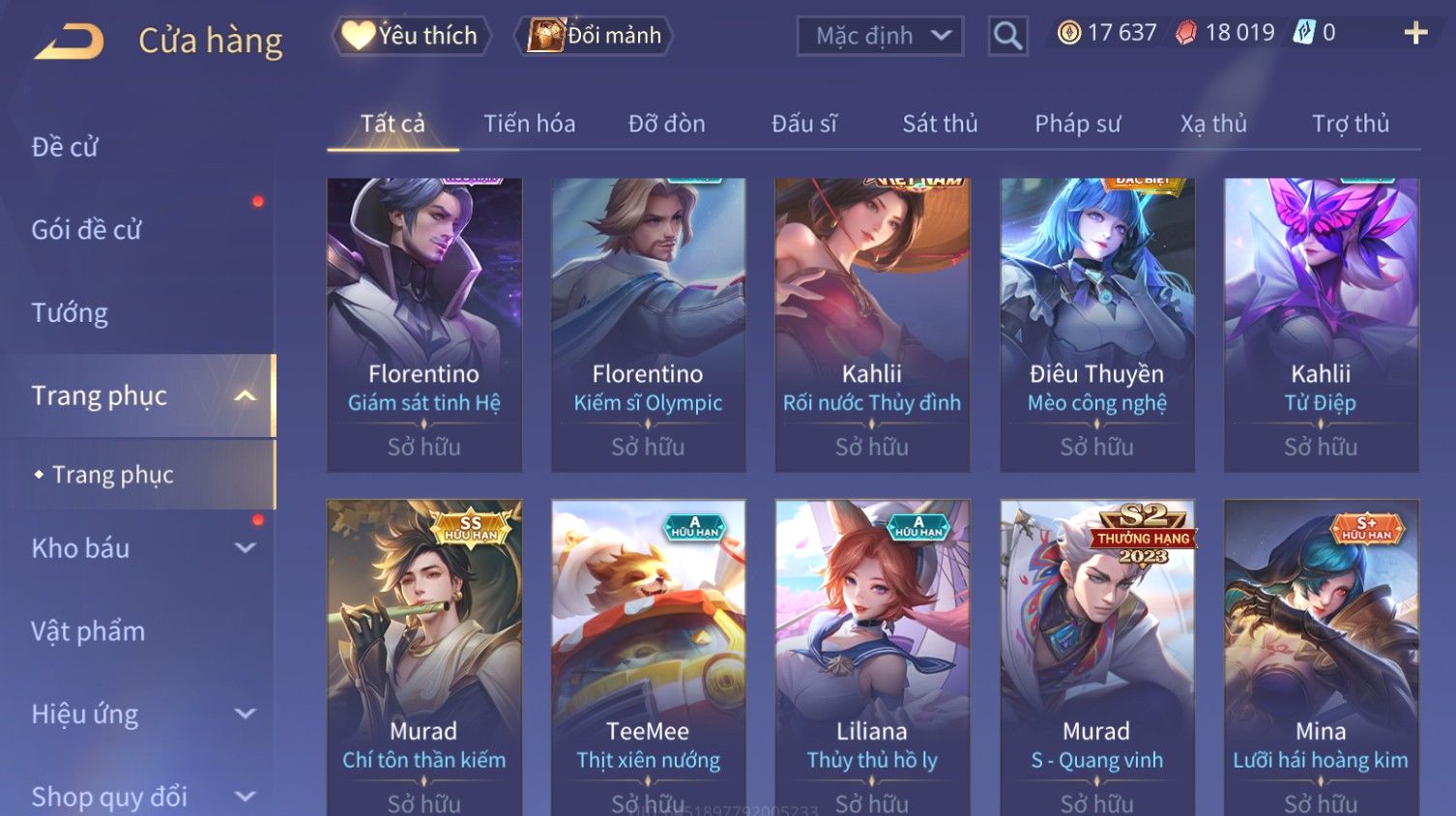The width and height of the screenshot is (1456, 816).
Task: Select Murad Chí tôn thần kiếm skin card
Action: coord(424,657)
